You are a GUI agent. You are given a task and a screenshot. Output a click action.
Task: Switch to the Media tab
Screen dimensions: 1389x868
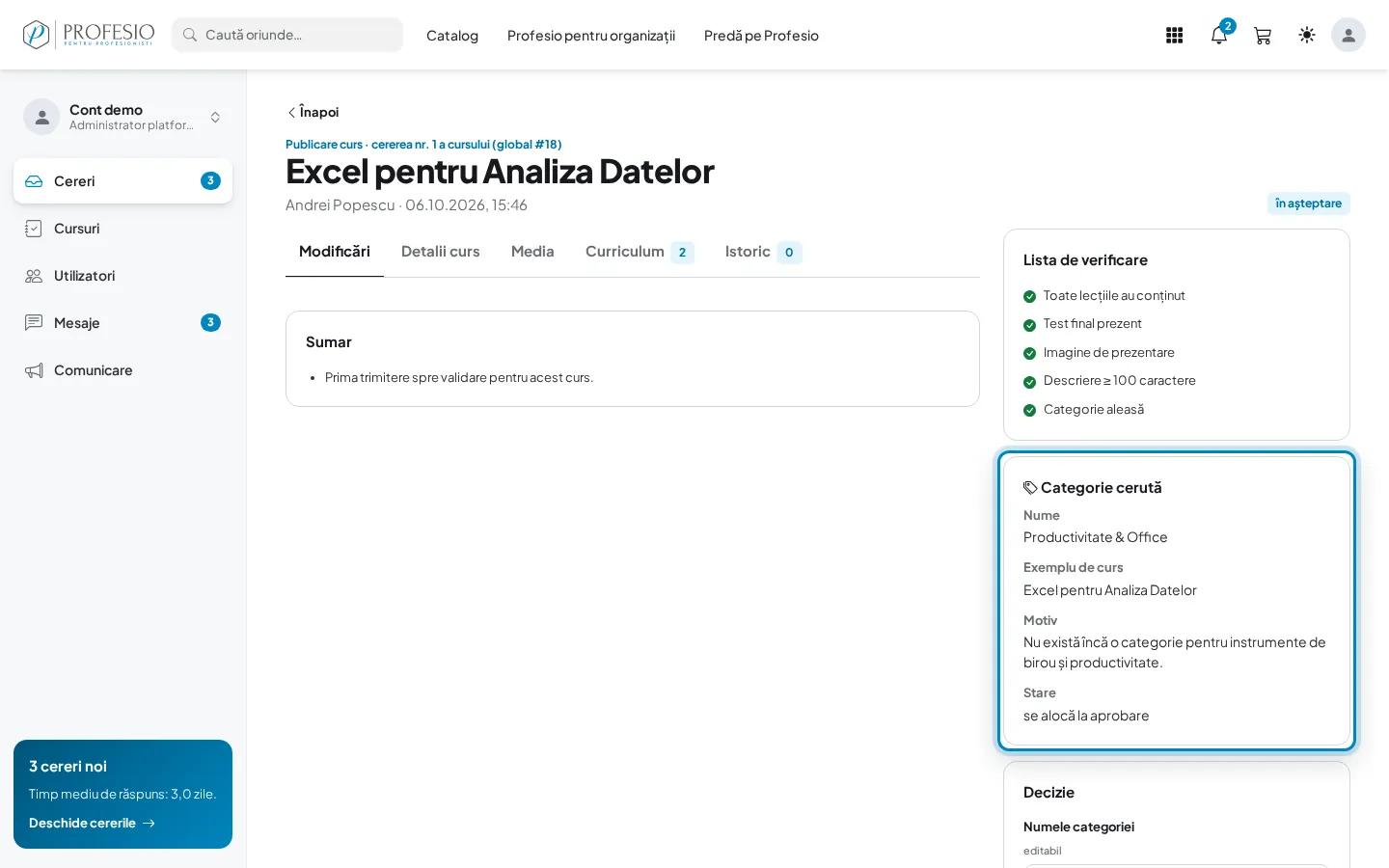point(532,252)
